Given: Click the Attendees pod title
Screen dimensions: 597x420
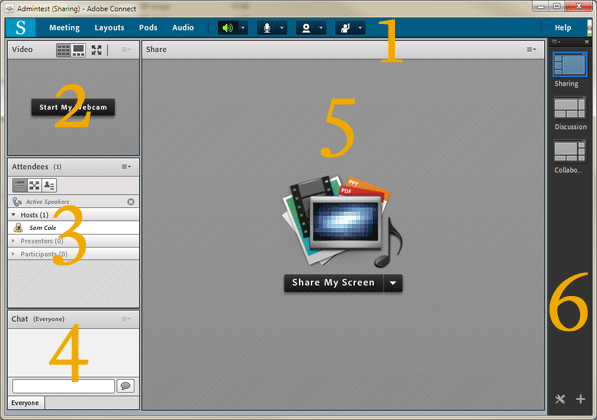Looking at the screenshot, I should (30, 167).
